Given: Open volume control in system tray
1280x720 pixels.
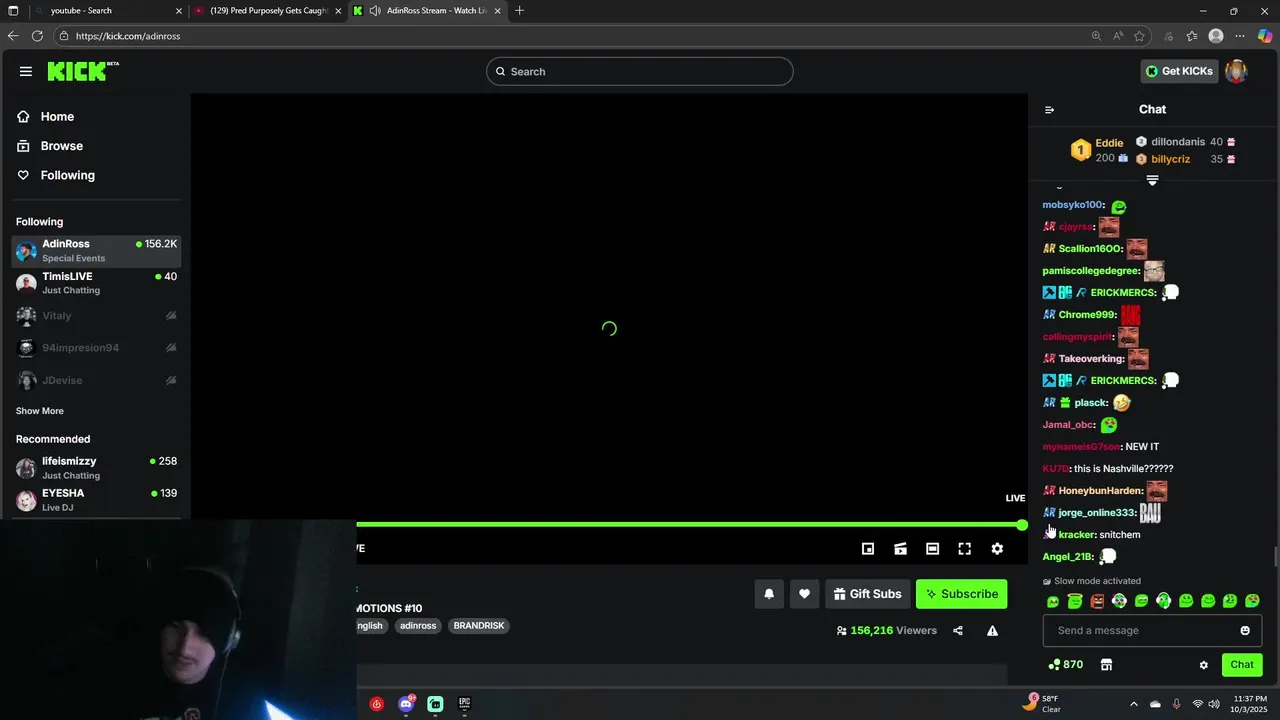Looking at the screenshot, I should (x=1214, y=704).
